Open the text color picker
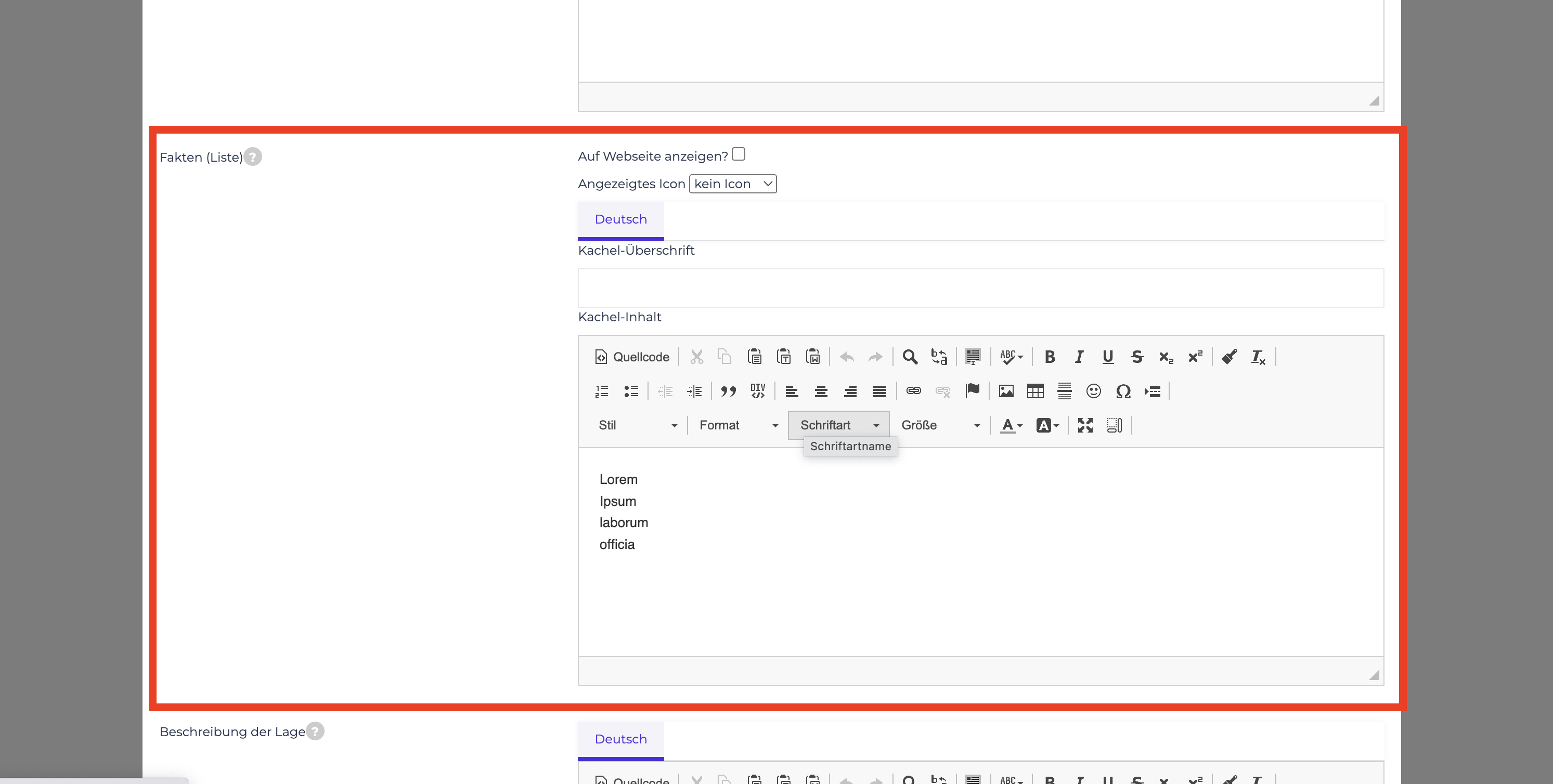Screen dimensions: 1553x784 click(x=1011, y=425)
